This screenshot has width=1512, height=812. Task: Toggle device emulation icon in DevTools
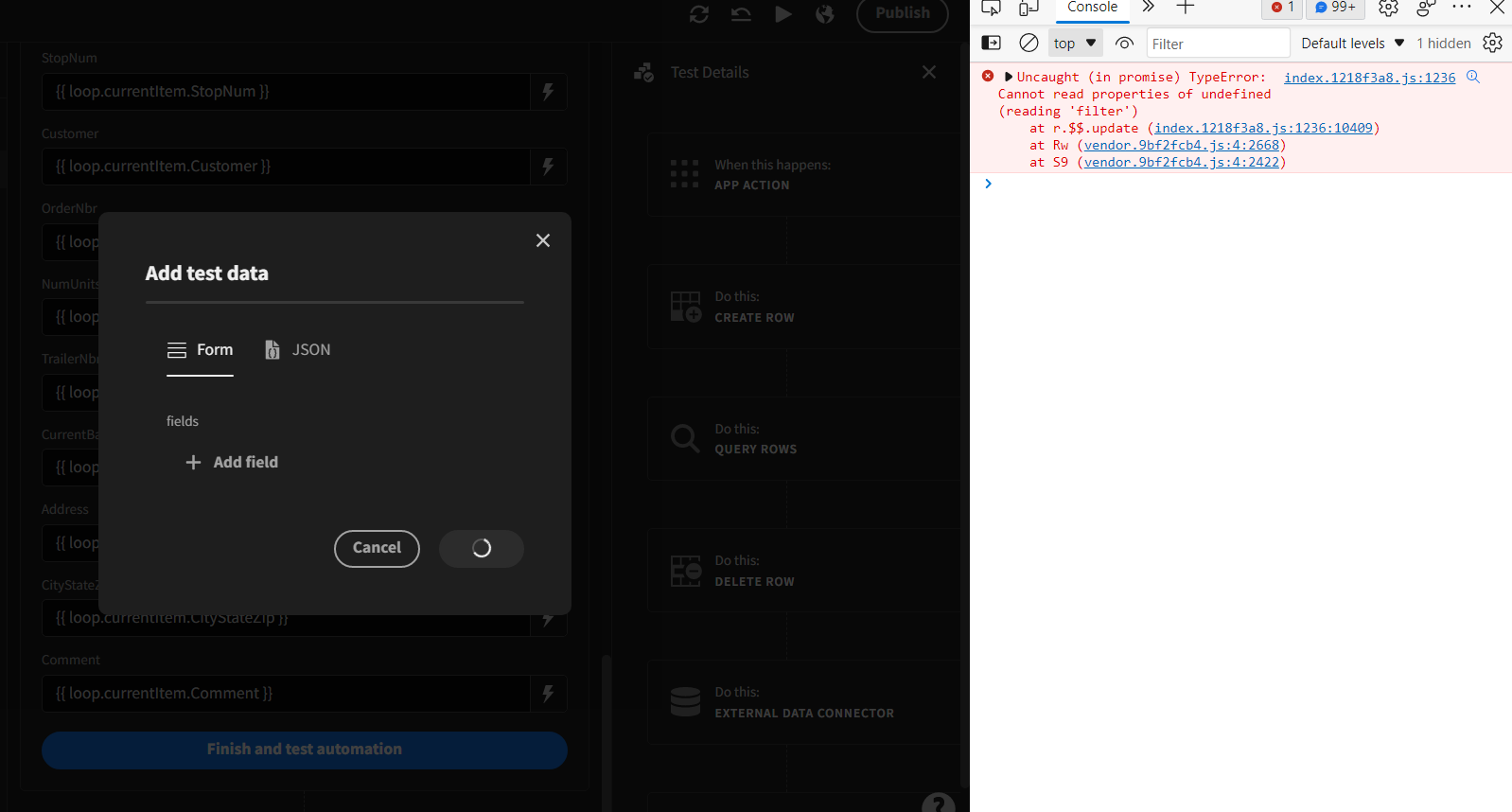tap(1029, 8)
